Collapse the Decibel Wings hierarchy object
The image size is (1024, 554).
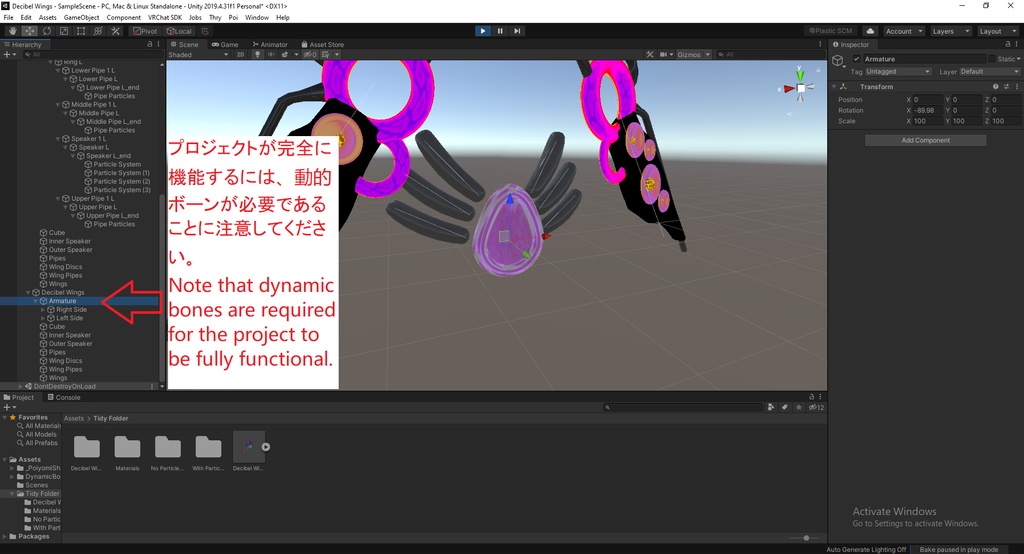28,293
